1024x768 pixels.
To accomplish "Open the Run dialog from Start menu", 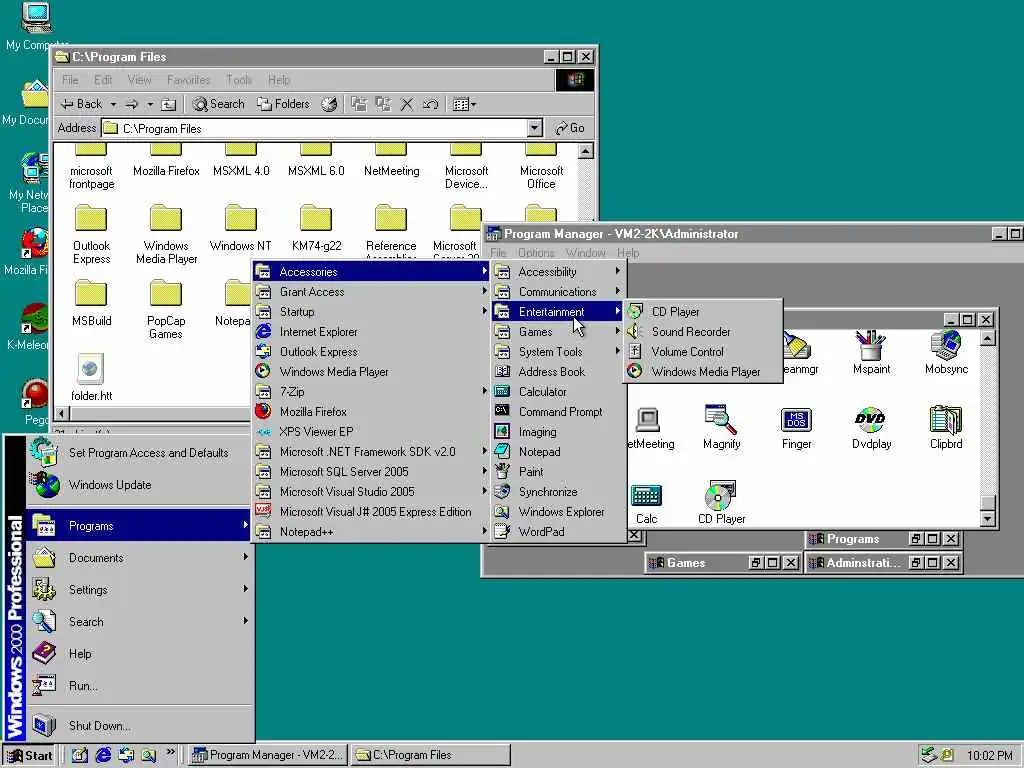I will 139,686.
